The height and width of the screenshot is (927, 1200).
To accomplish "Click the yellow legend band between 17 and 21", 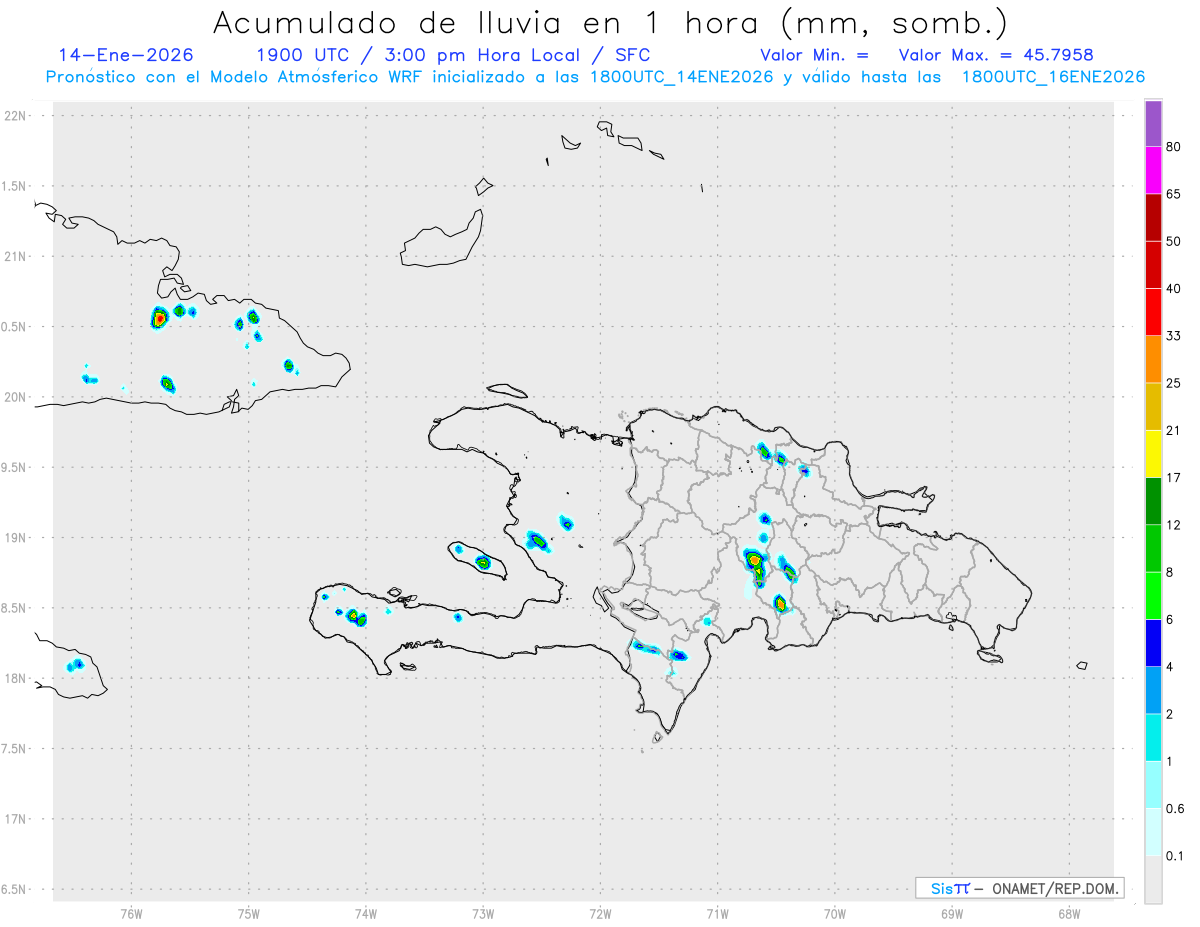I will (x=1153, y=455).
